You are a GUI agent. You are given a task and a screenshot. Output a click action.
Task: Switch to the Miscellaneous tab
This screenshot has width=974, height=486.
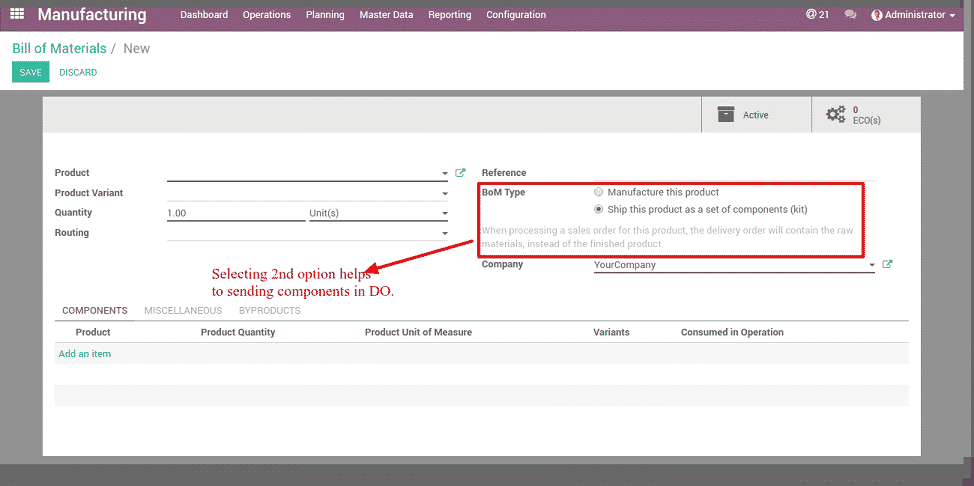click(182, 311)
